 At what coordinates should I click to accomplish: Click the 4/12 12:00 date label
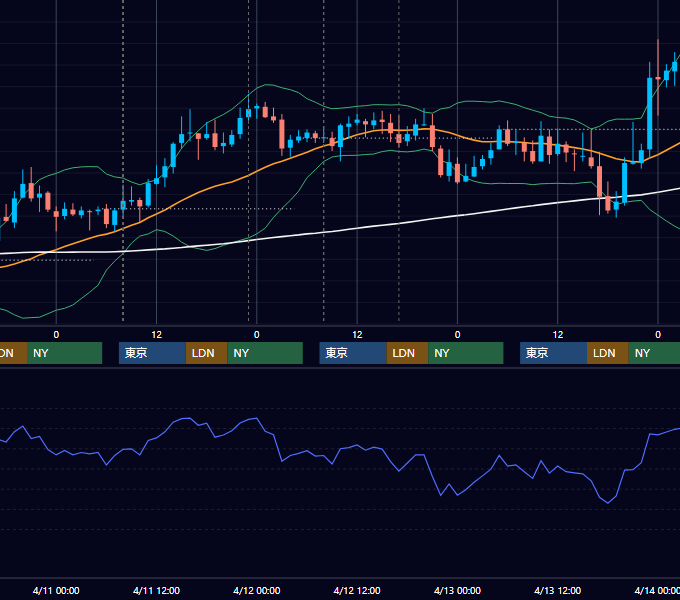pos(357,590)
